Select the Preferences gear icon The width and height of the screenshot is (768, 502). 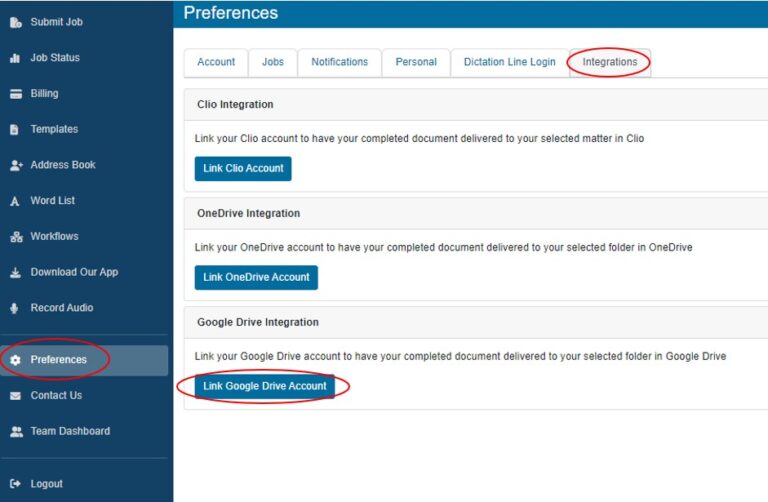pyautogui.click(x=16, y=360)
